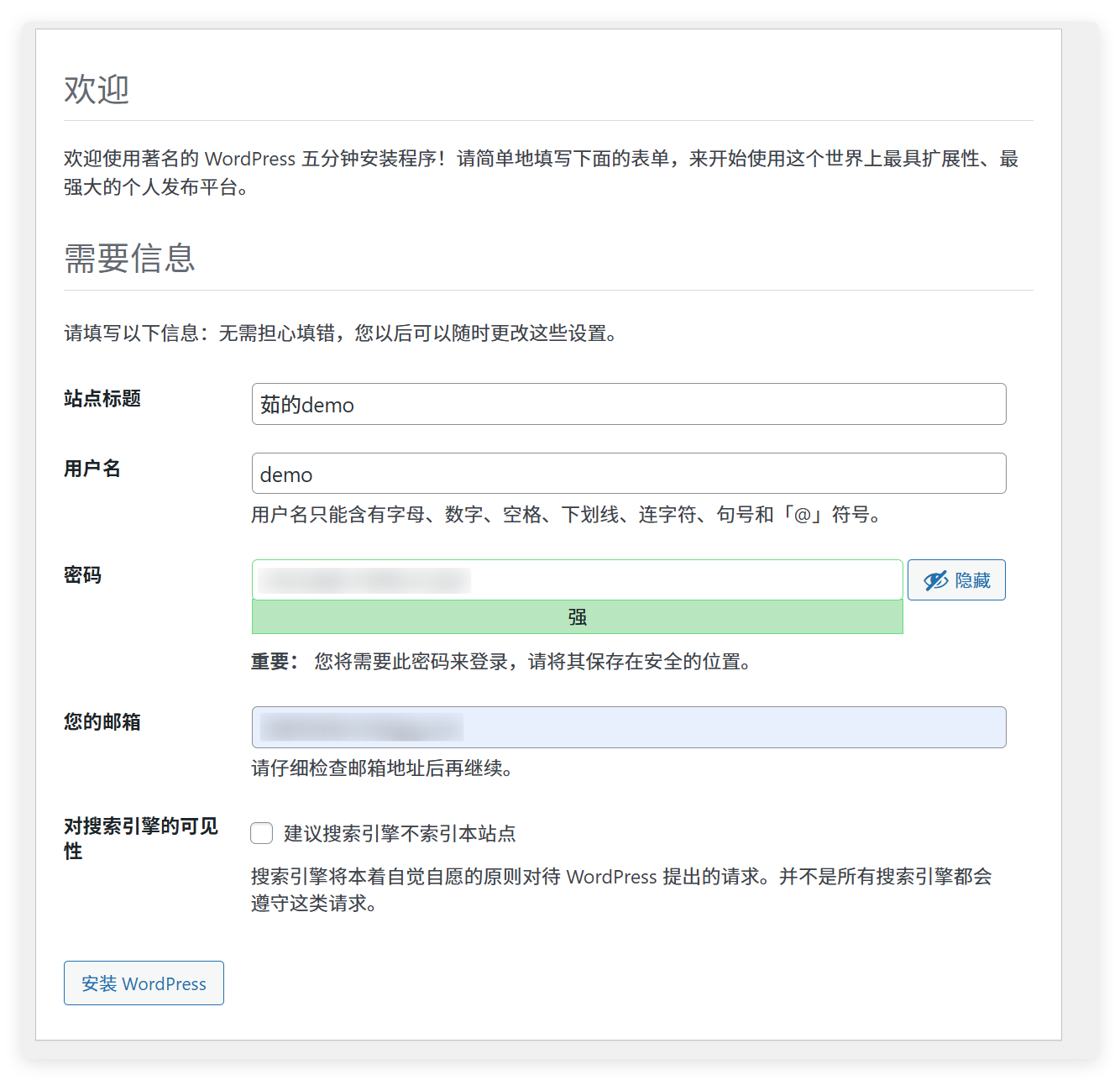Click the 安装 WordPress button
Image resolution: width=1120 pixels, height=1080 pixels.
144,983
